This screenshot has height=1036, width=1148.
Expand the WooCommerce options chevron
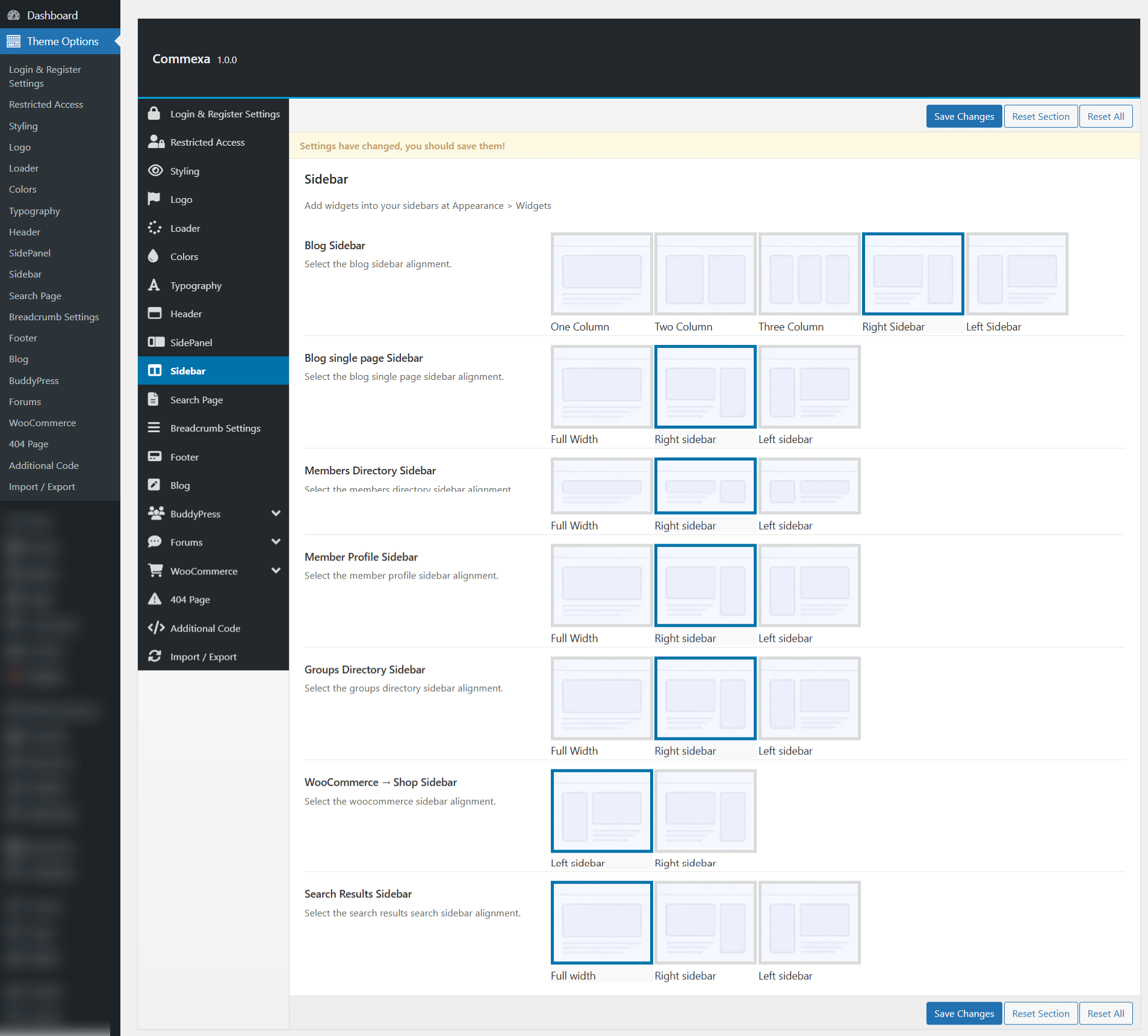(x=276, y=571)
